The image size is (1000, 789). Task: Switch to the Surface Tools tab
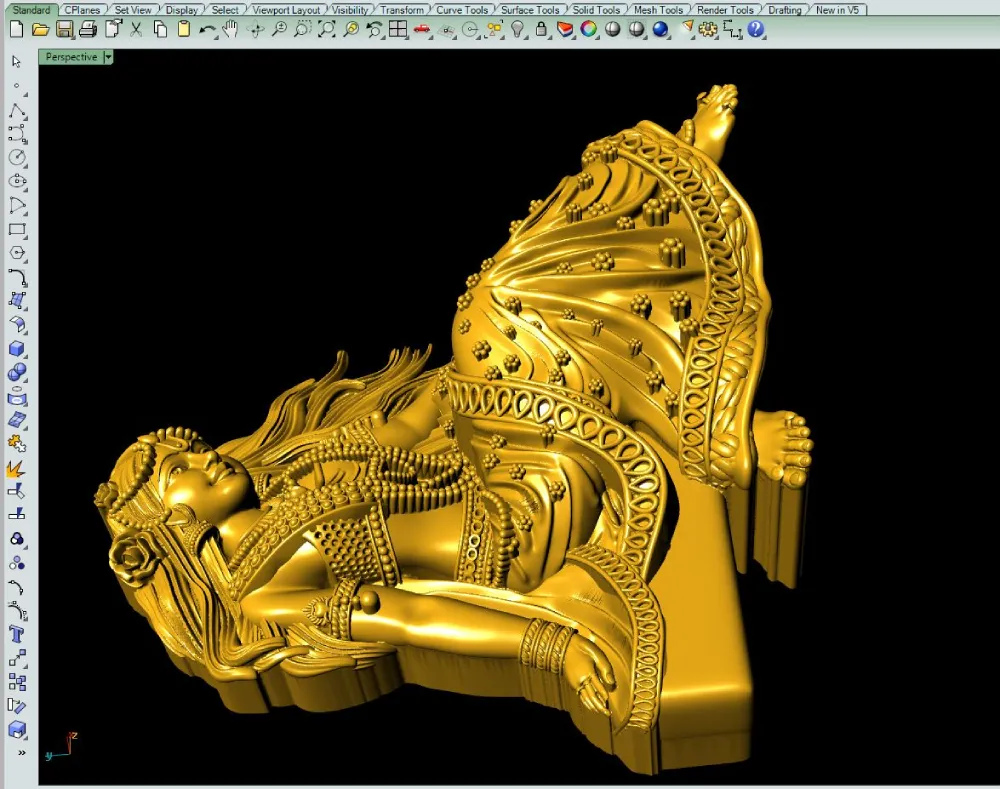(x=530, y=10)
